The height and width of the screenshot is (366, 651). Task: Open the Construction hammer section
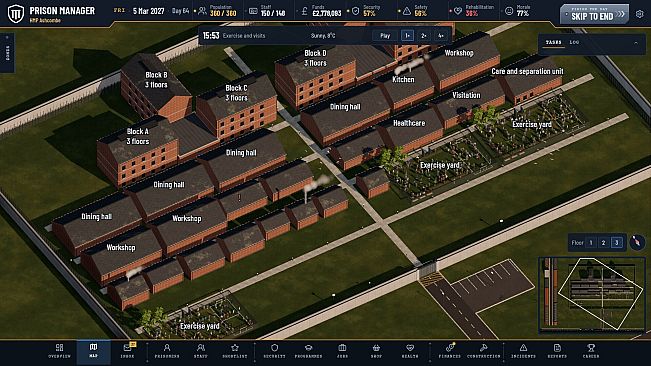[484, 351]
